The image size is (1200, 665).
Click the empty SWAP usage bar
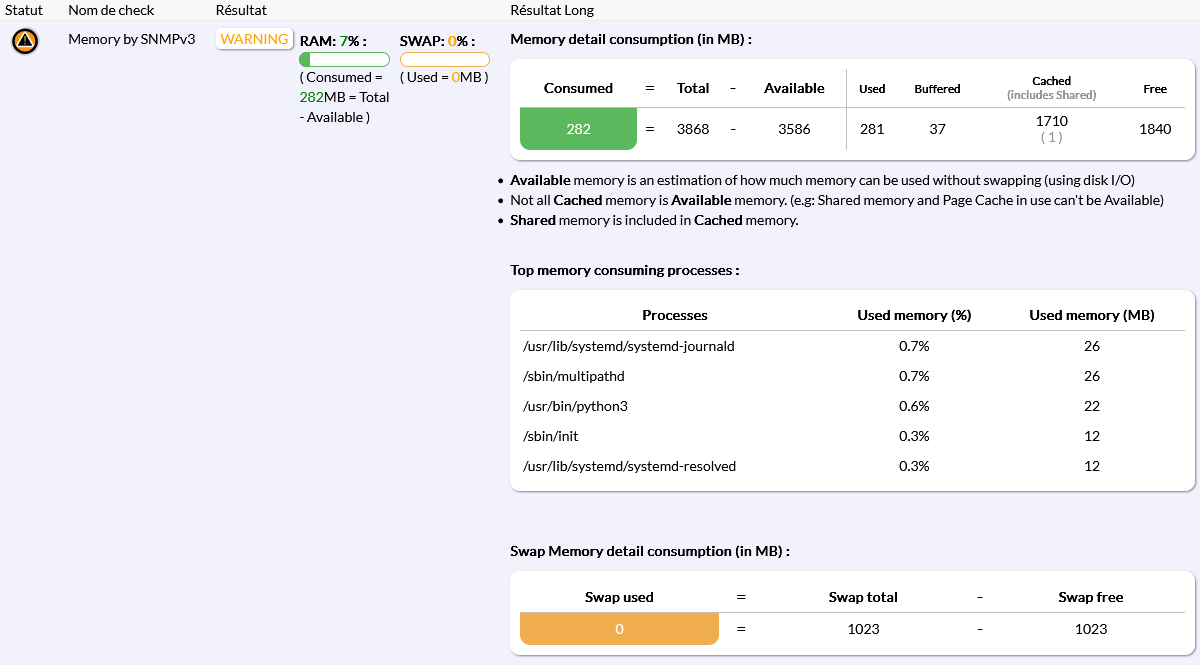coord(444,60)
